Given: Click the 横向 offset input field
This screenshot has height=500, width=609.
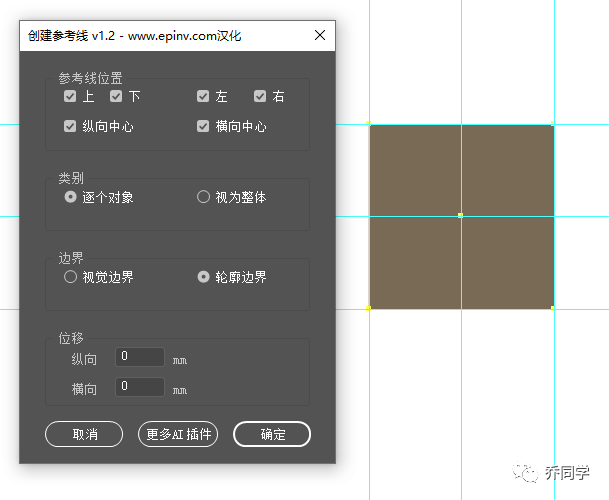Looking at the screenshot, I should 140,387.
